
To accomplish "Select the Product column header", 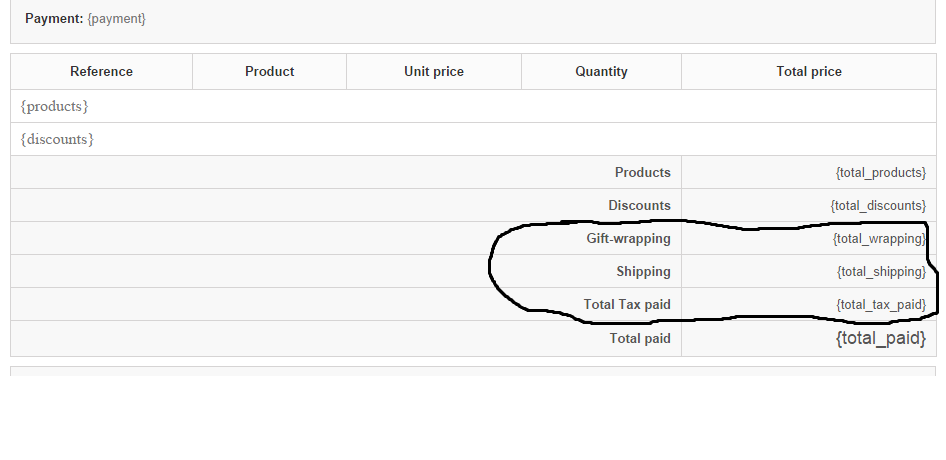I will point(269,71).
